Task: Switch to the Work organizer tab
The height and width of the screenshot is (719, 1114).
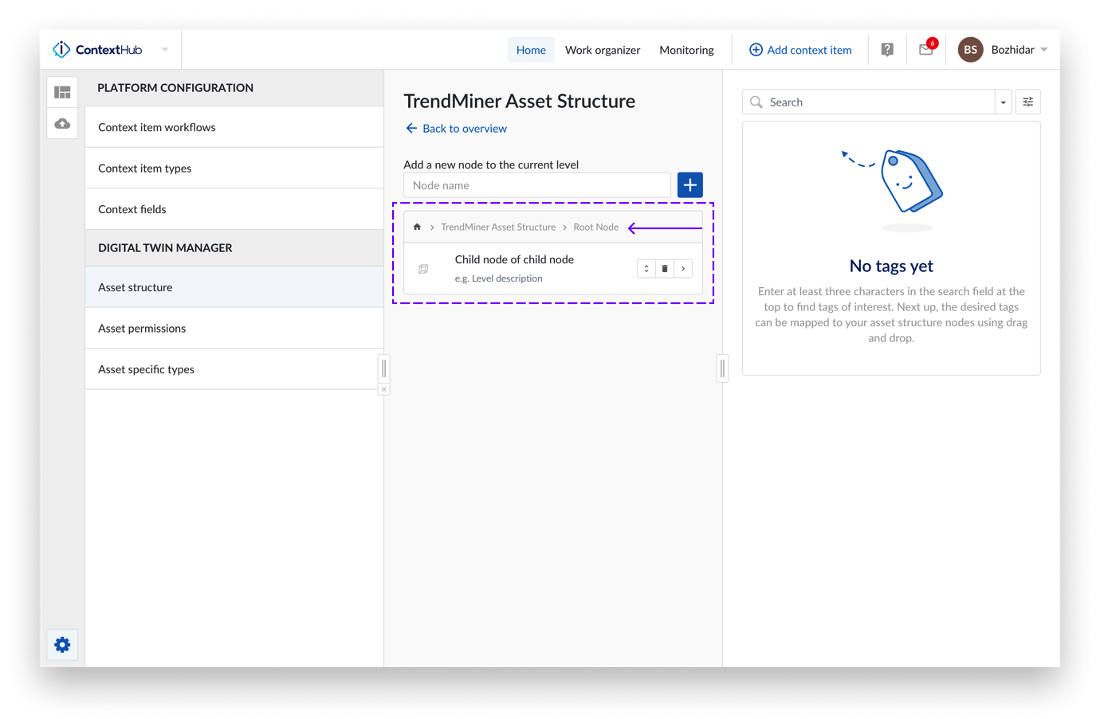Action: 602,50
